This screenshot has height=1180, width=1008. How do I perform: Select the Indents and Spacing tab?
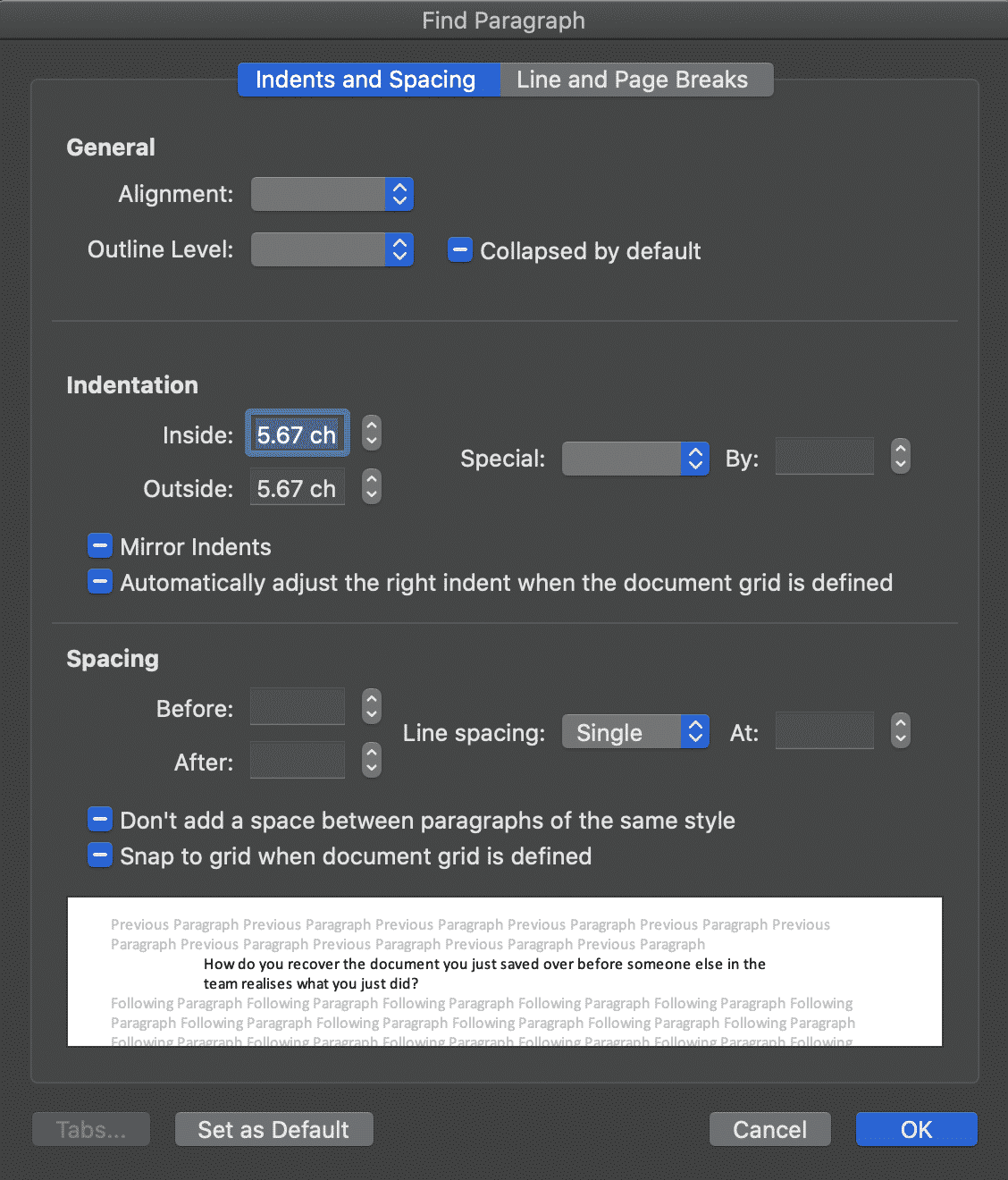[365, 80]
